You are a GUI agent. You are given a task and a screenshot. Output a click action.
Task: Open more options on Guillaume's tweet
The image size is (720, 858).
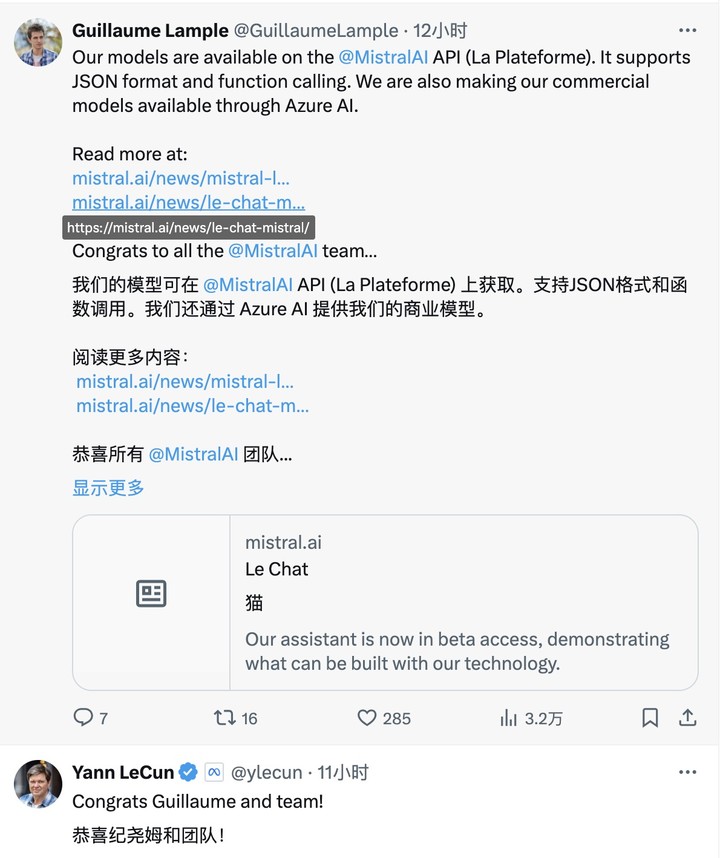(687, 31)
